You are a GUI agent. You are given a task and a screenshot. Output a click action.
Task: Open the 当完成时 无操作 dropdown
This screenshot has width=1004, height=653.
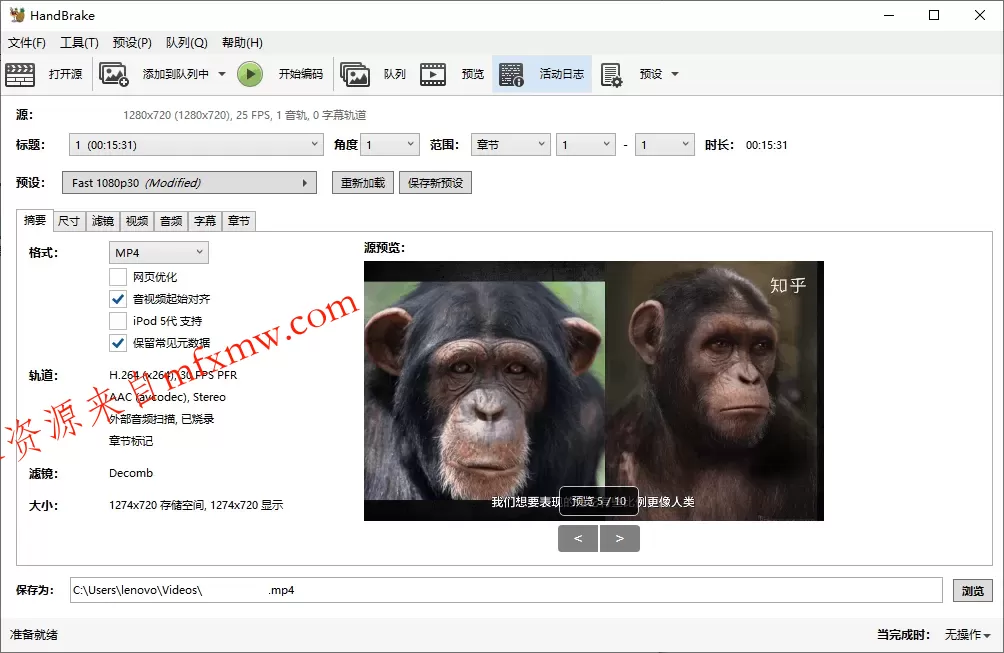pos(968,634)
